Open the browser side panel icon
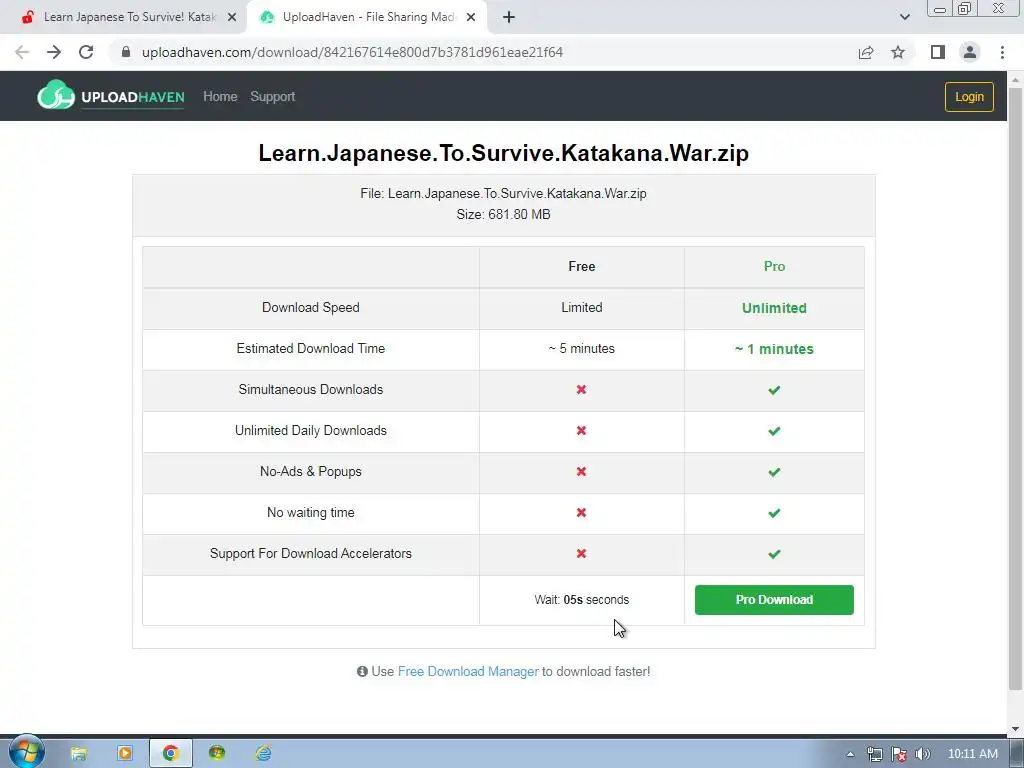The width and height of the screenshot is (1024, 768). pos(938,52)
